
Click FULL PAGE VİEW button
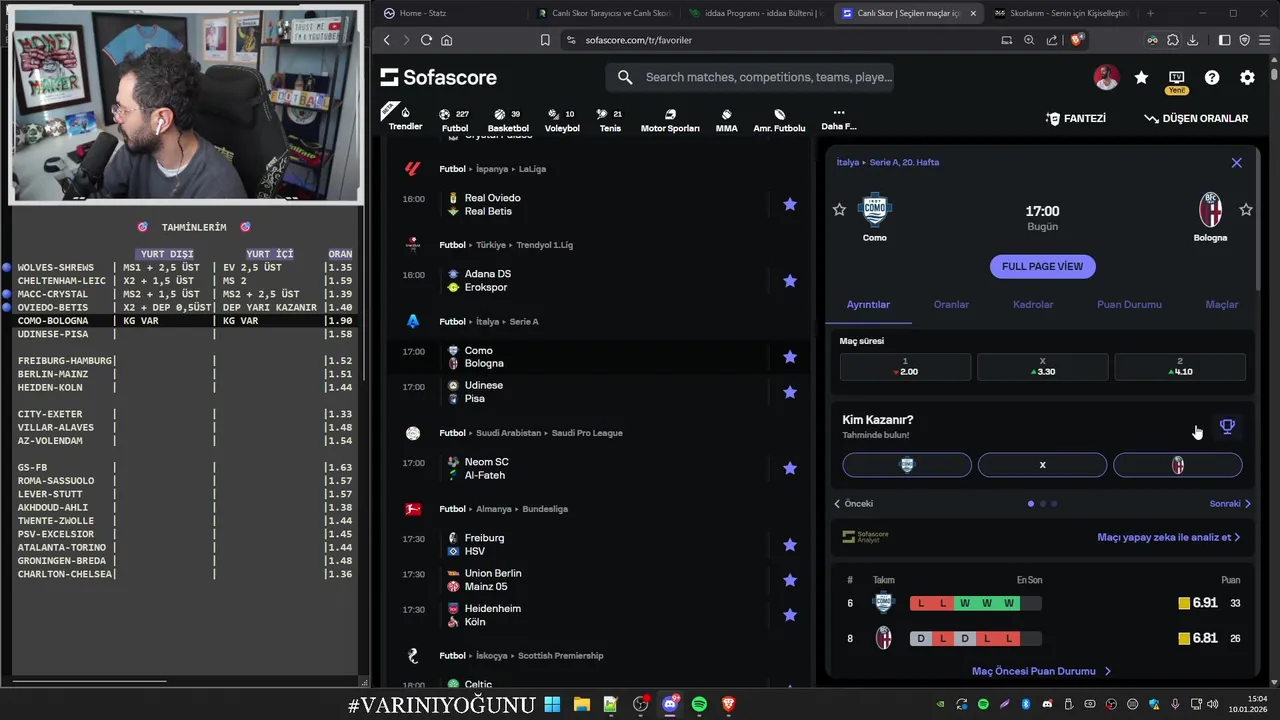click(x=1042, y=267)
